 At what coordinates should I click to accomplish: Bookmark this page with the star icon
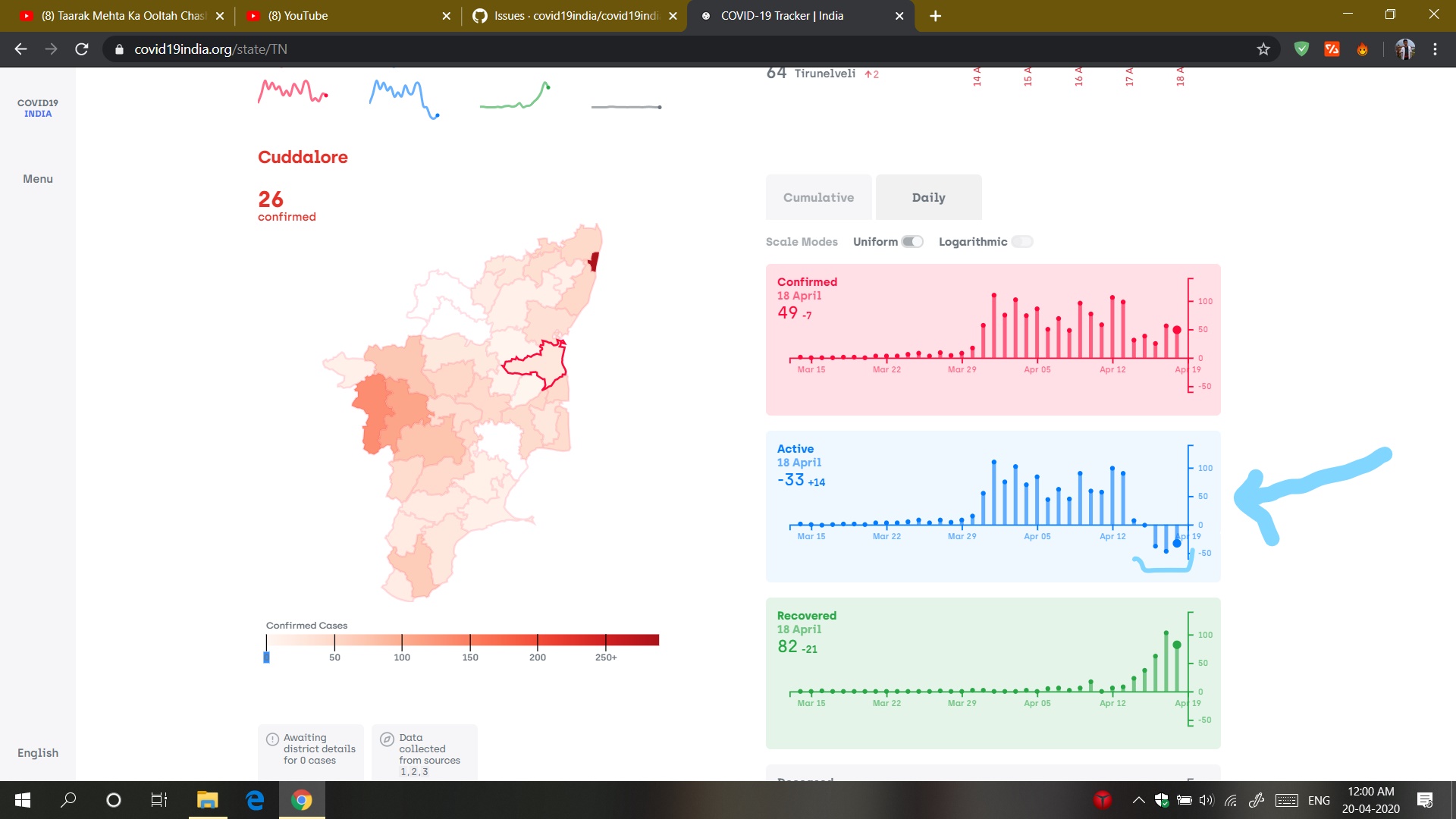1263,49
